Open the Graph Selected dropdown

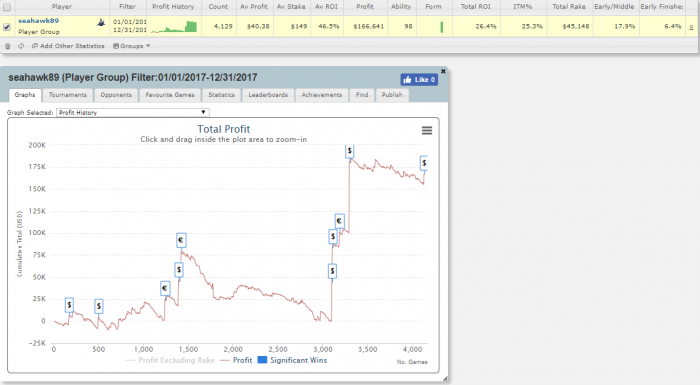pos(133,113)
